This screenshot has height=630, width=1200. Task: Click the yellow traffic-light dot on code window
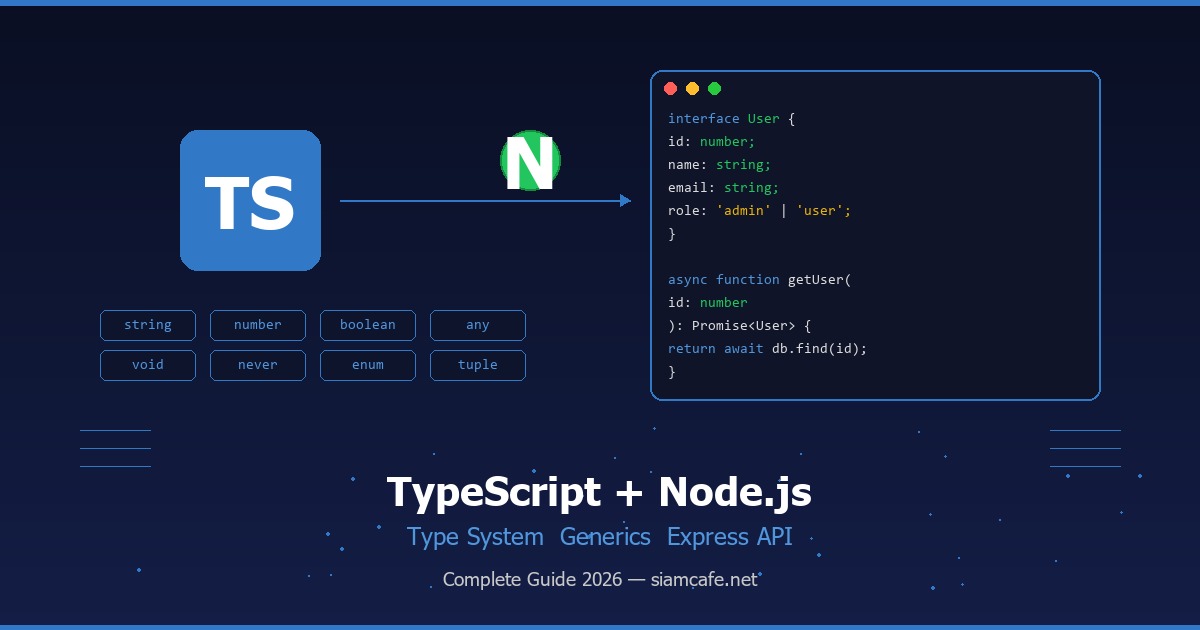[693, 88]
